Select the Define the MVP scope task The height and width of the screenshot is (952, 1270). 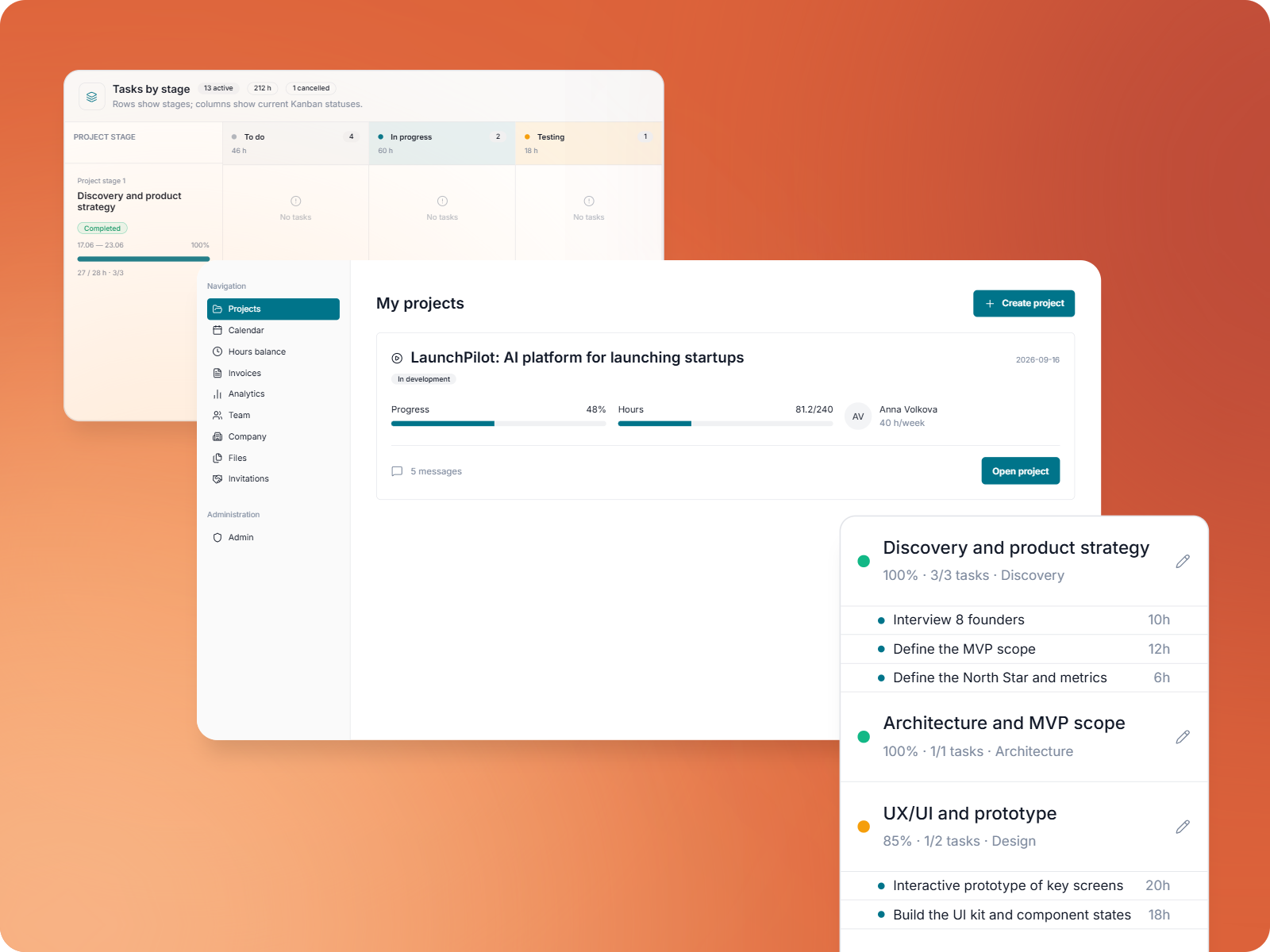coord(1024,649)
